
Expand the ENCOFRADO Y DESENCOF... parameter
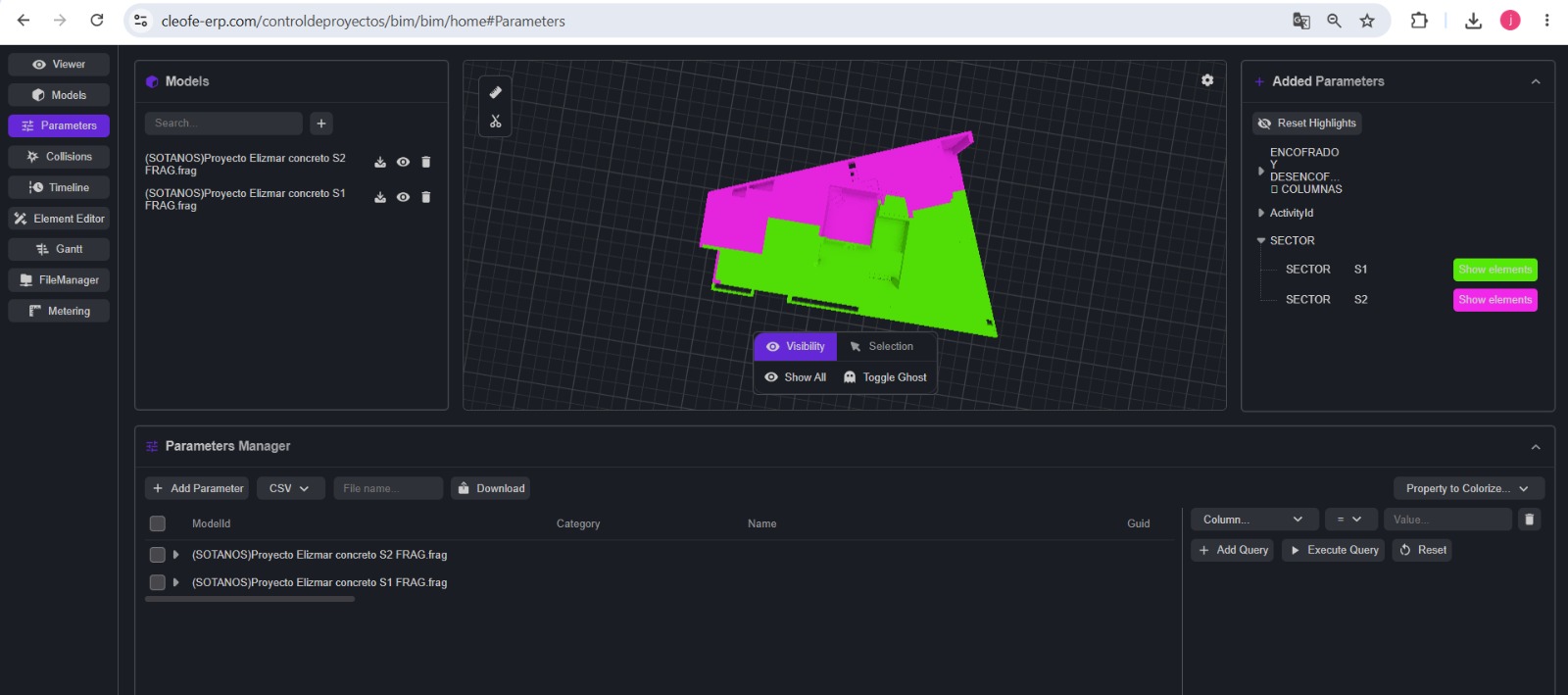pos(1261,171)
